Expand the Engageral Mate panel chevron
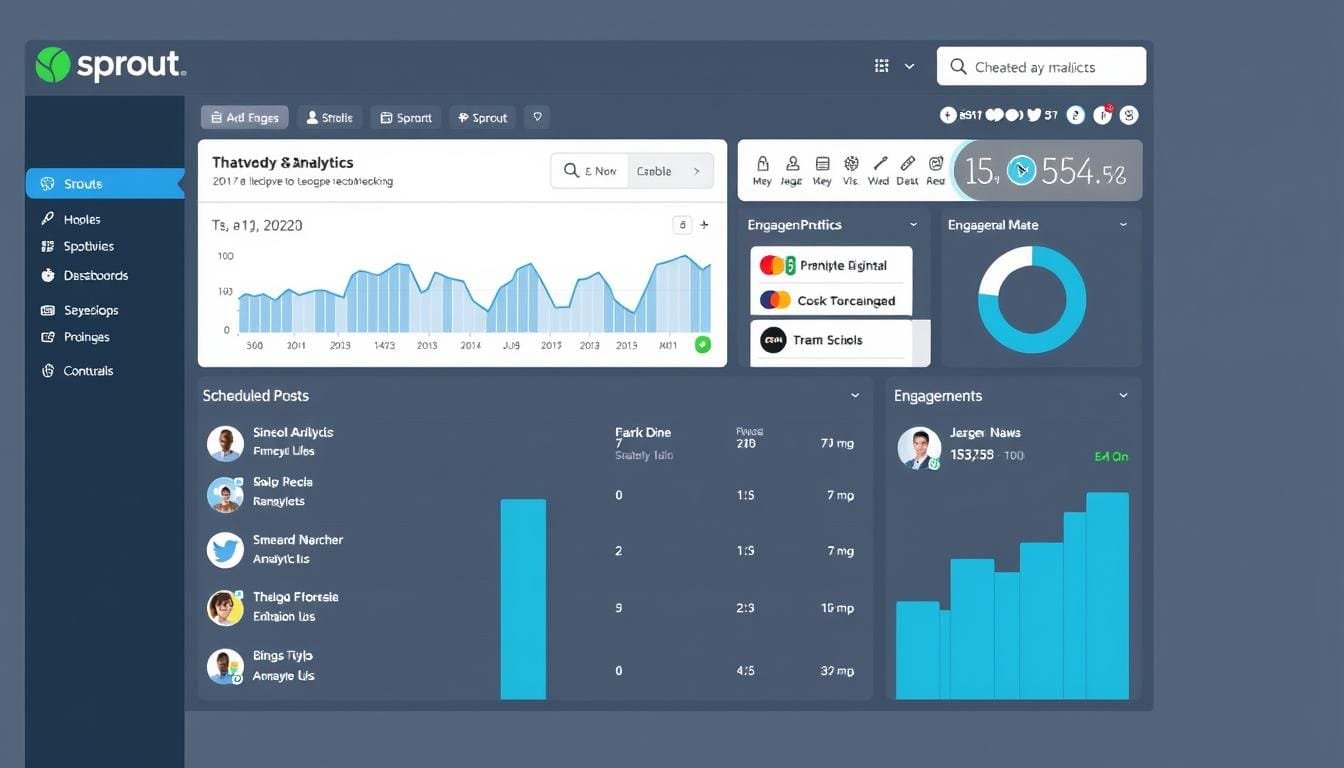The width and height of the screenshot is (1344, 768). point(1123,225)
